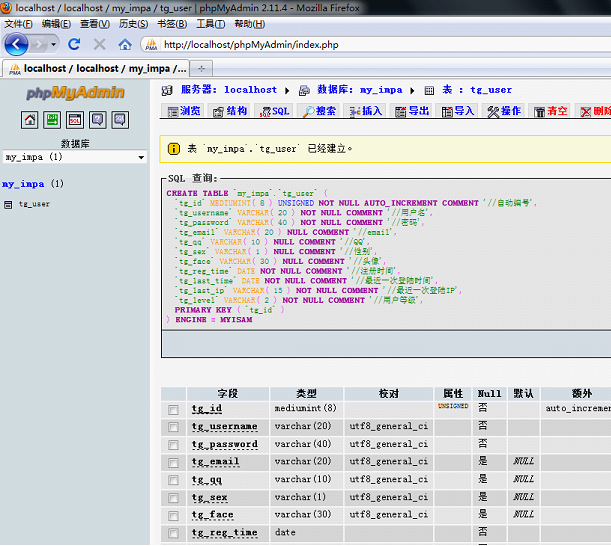Switch to the 结构 structure tab

pos(230,111)
